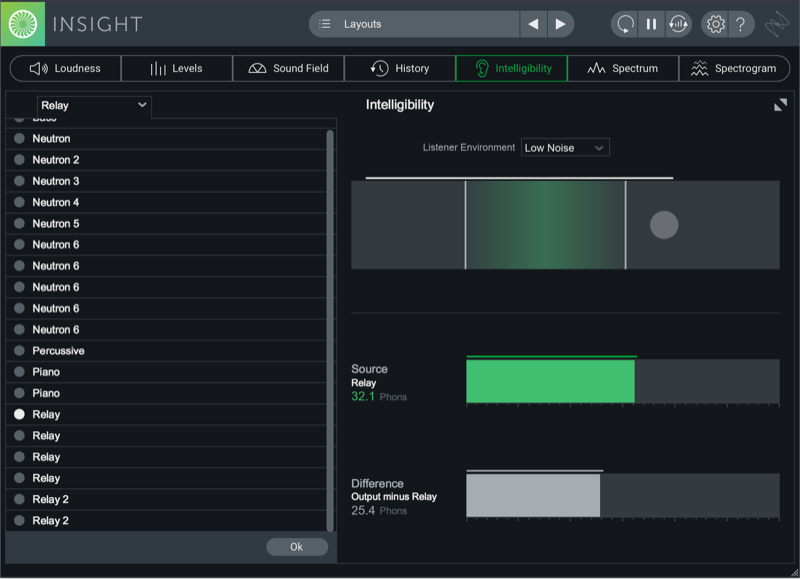Image resolution: width=800 pixels, height=579 pixels.
Task: Switch to the Levels tab
Action: tap(177, 68)
